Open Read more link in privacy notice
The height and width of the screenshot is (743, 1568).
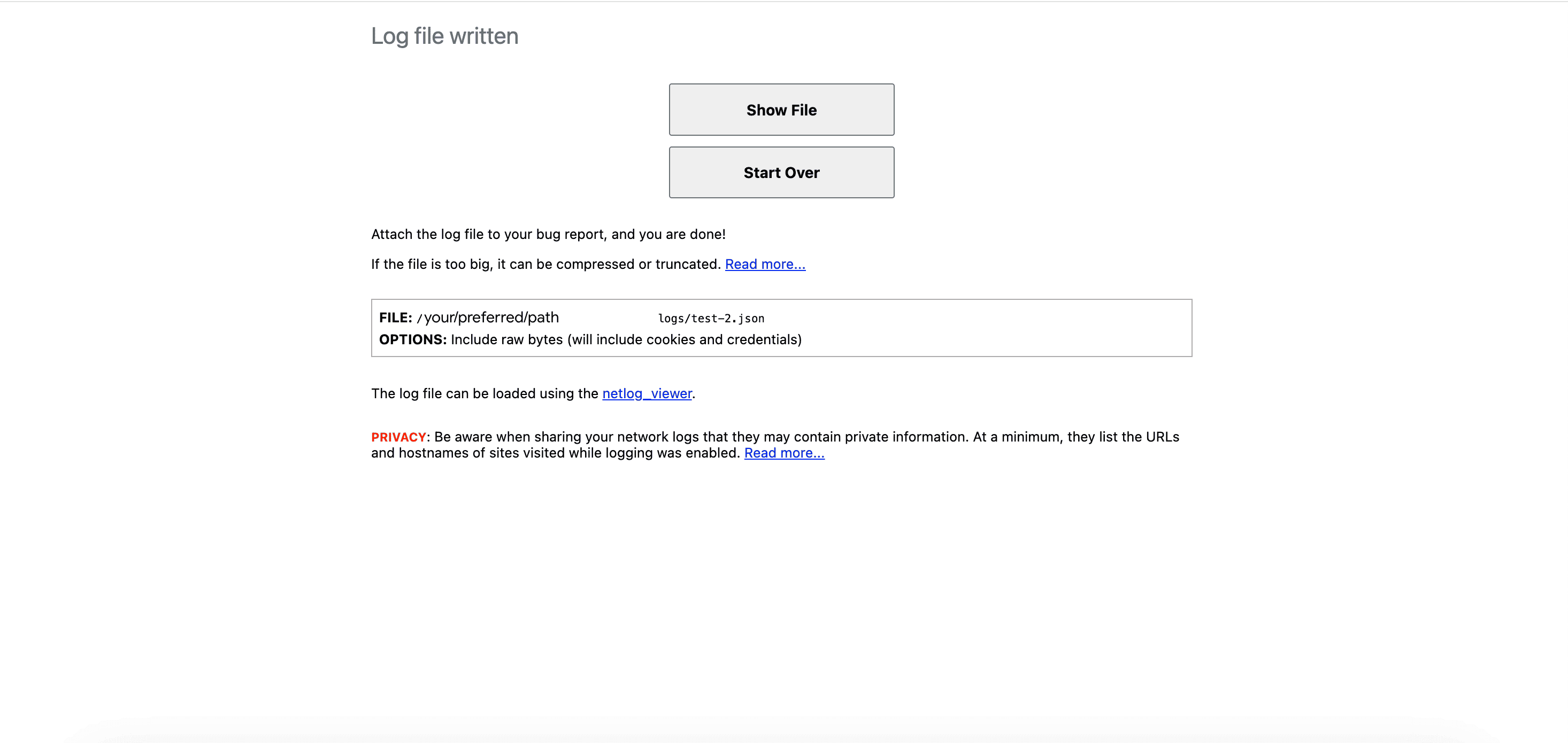click(x=784, y=453)
